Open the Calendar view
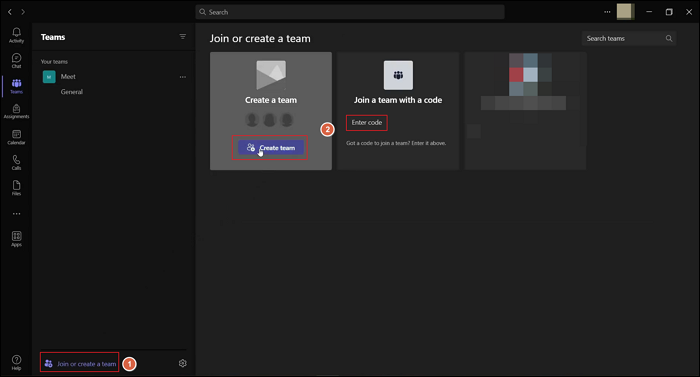 pyautogui.click(x=17, y=137)
